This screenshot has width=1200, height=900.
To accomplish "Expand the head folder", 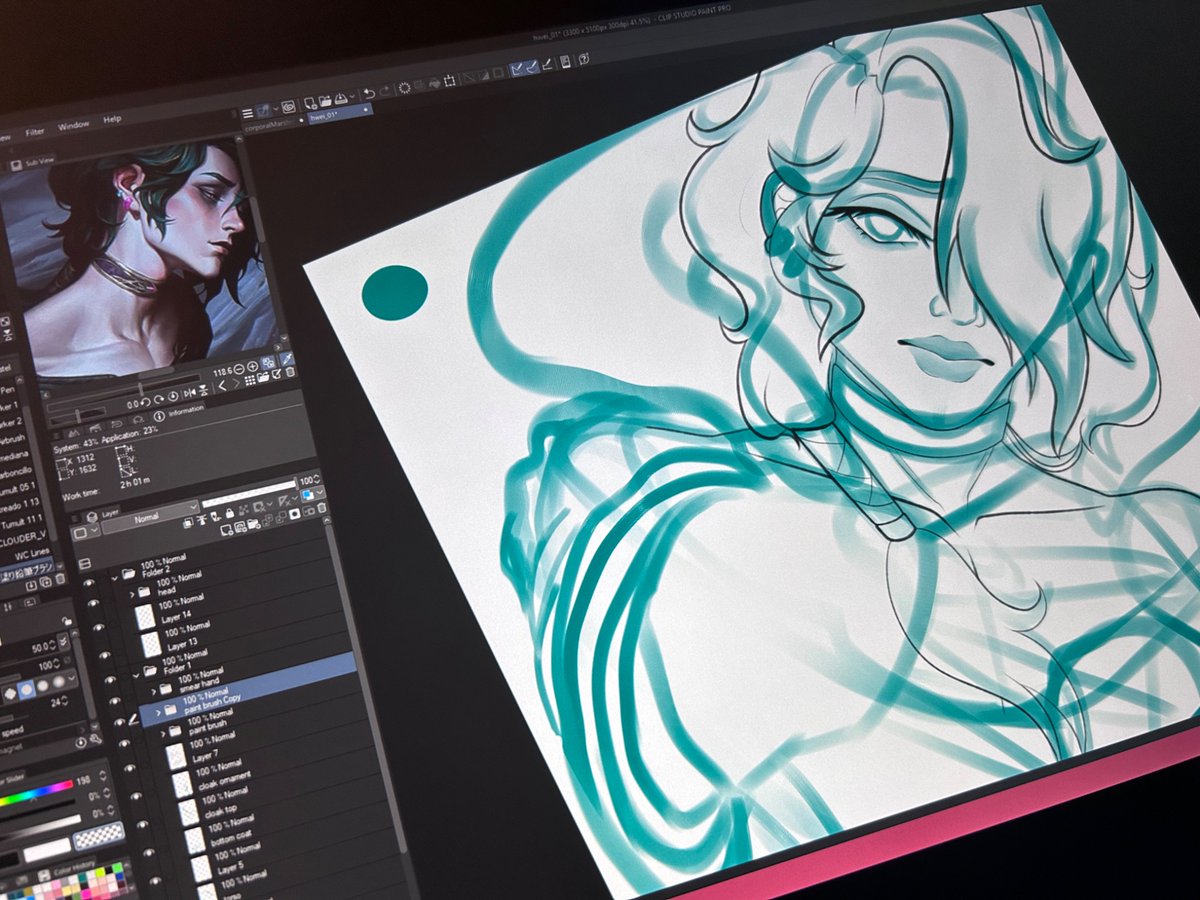I will [132, 594].
